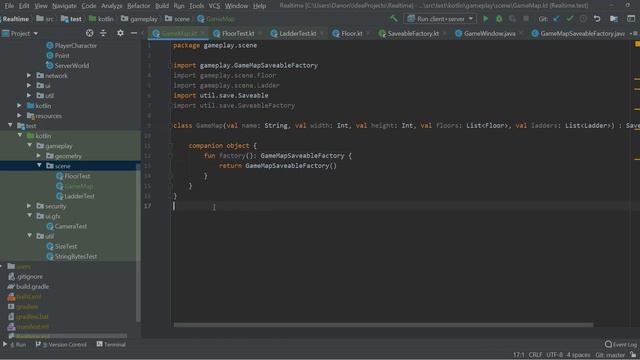Open the Terminal tool window

[x=111, y=344]
